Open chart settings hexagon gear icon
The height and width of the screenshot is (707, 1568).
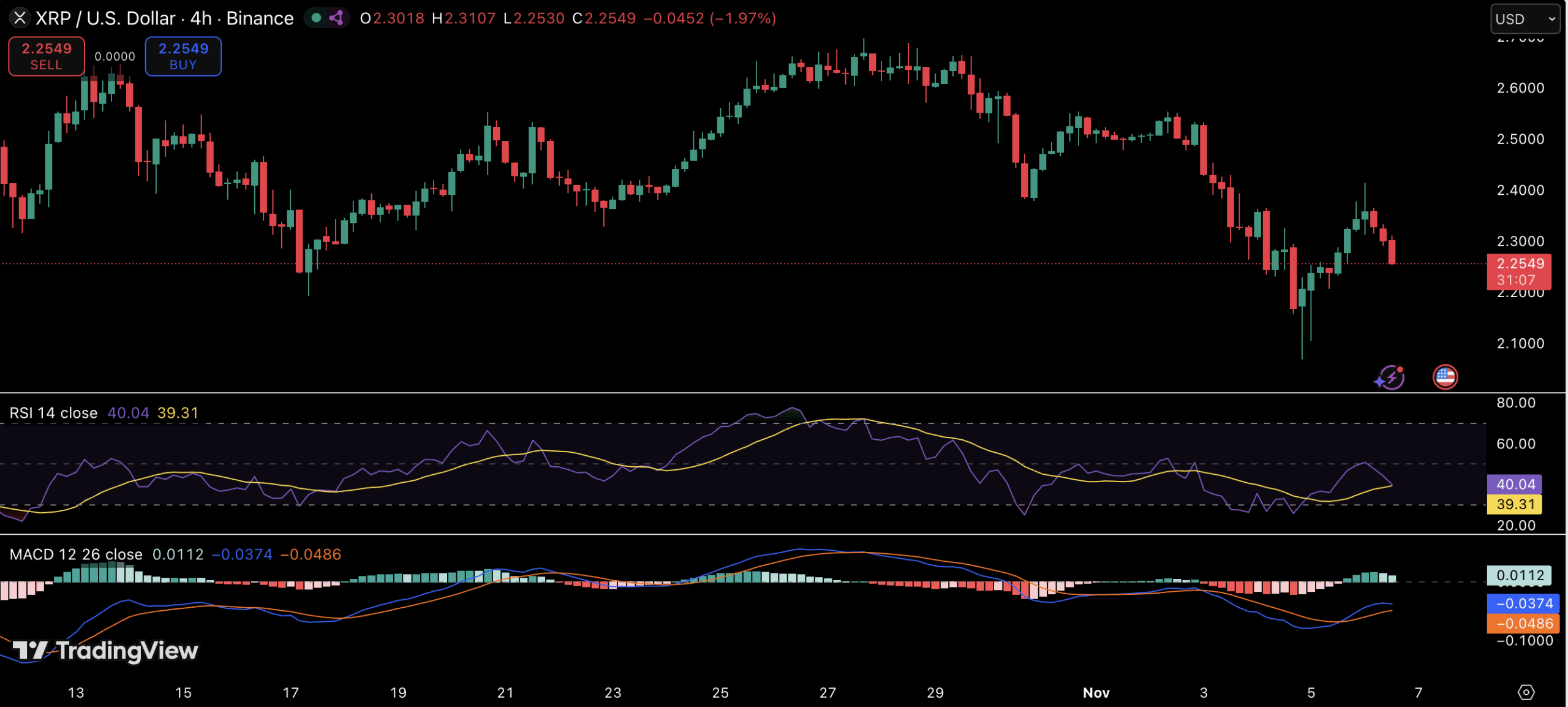[x=1526, y=692]
